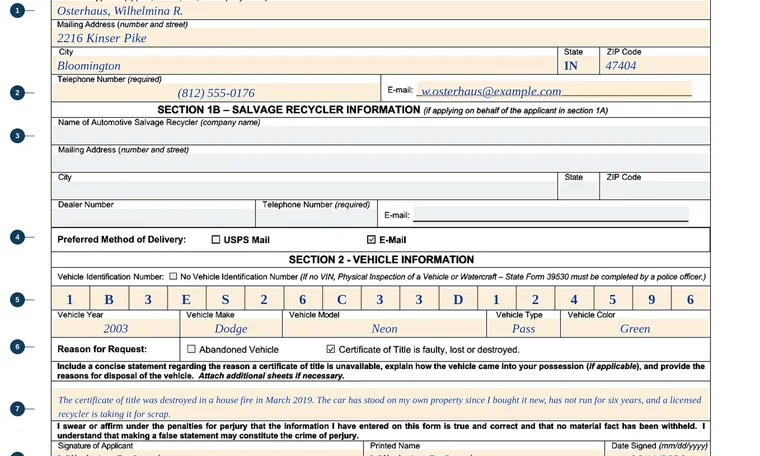Select the VIN cell containing 4
This screenshot has width=760, height=456.
574,299
